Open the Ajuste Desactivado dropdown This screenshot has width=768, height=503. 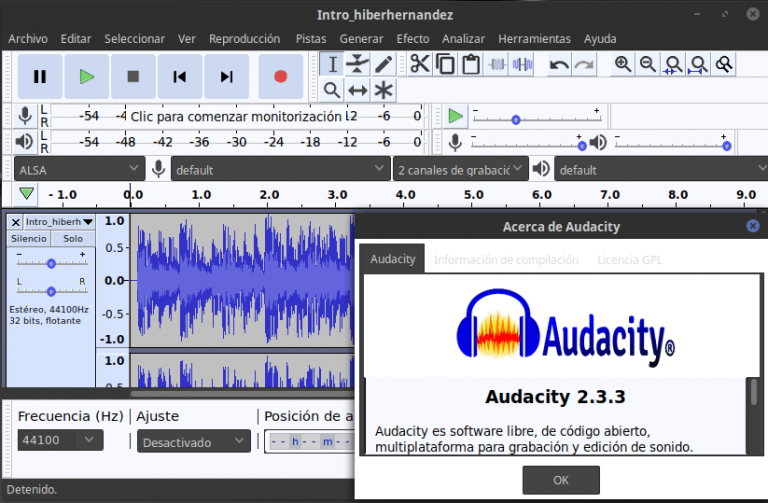point(194,441)
